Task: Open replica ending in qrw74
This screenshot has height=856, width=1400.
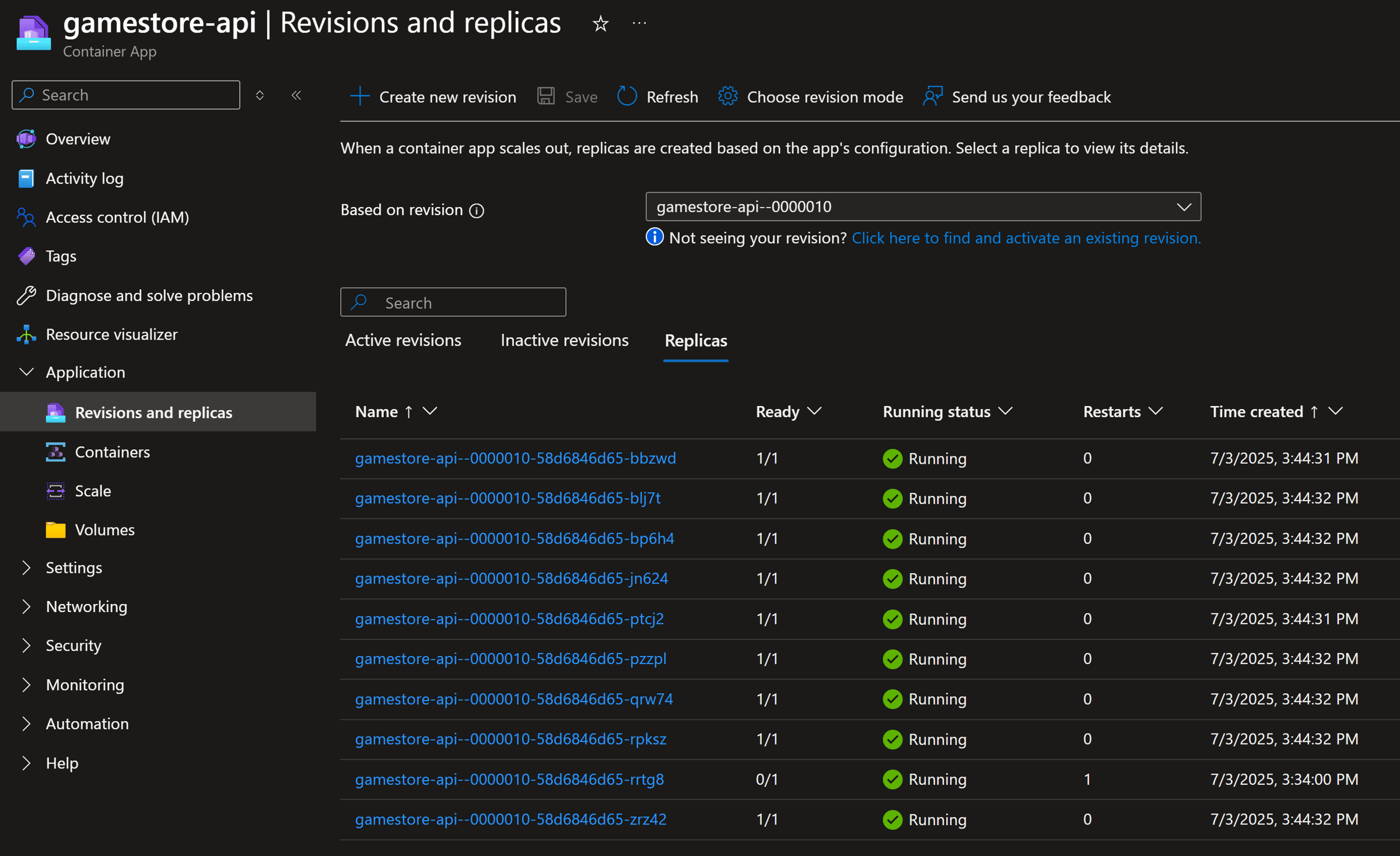Action: pos(514,699)
